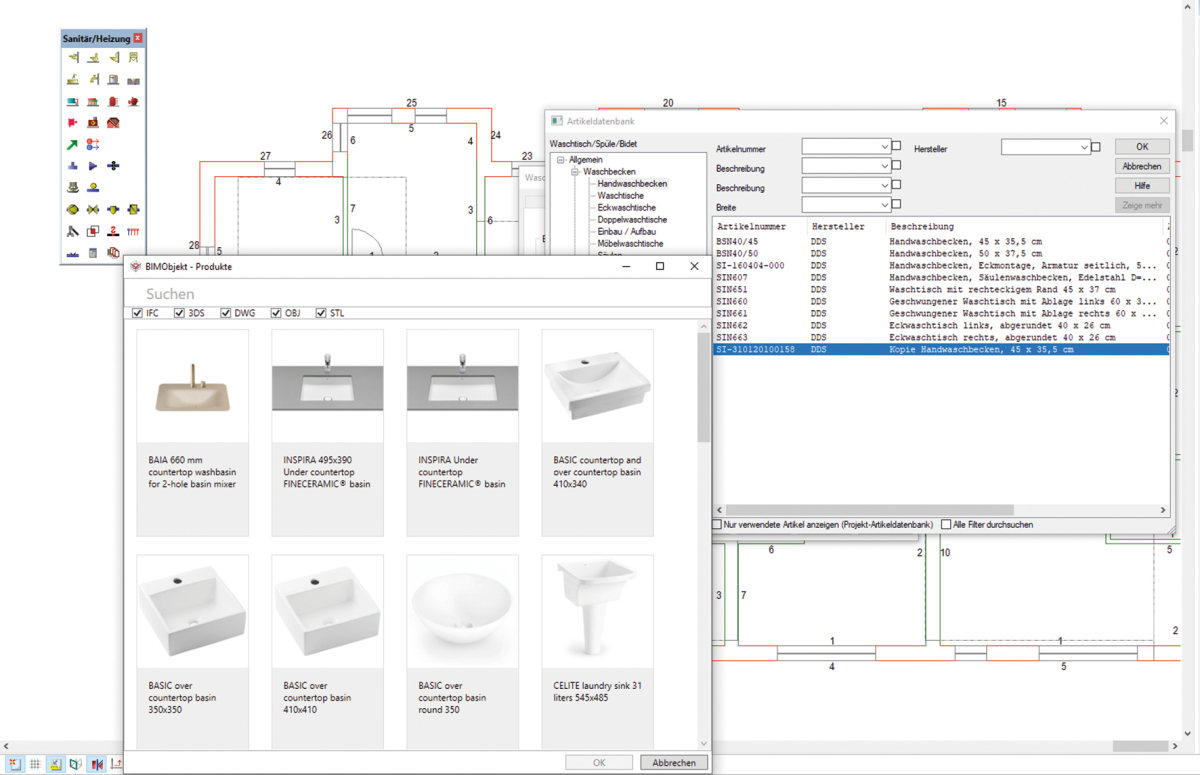Select Handwaschbecken in category tree
Screen dimensions: 1200x775
coord(632,184)
